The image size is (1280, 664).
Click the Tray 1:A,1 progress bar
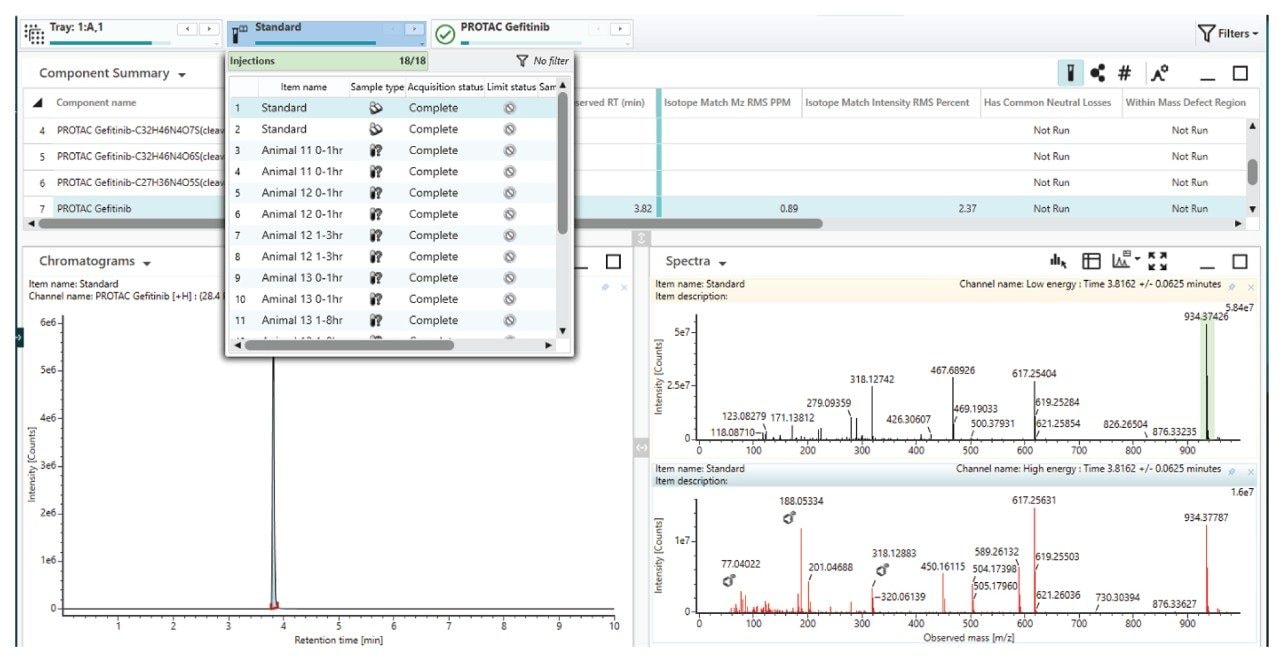111,43
